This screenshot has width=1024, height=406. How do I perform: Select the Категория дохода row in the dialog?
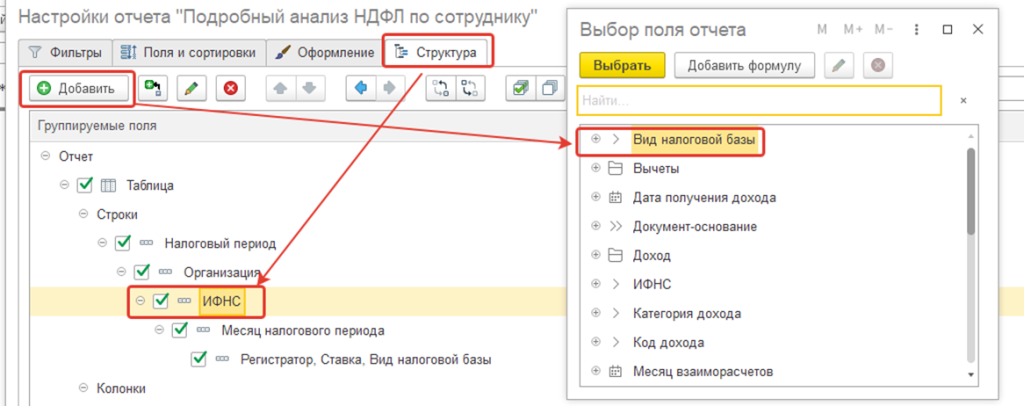771,313
